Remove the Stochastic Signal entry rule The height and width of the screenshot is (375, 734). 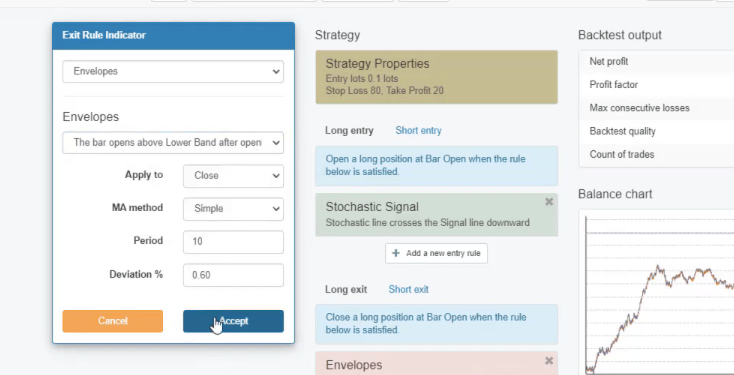click(549, 201)
